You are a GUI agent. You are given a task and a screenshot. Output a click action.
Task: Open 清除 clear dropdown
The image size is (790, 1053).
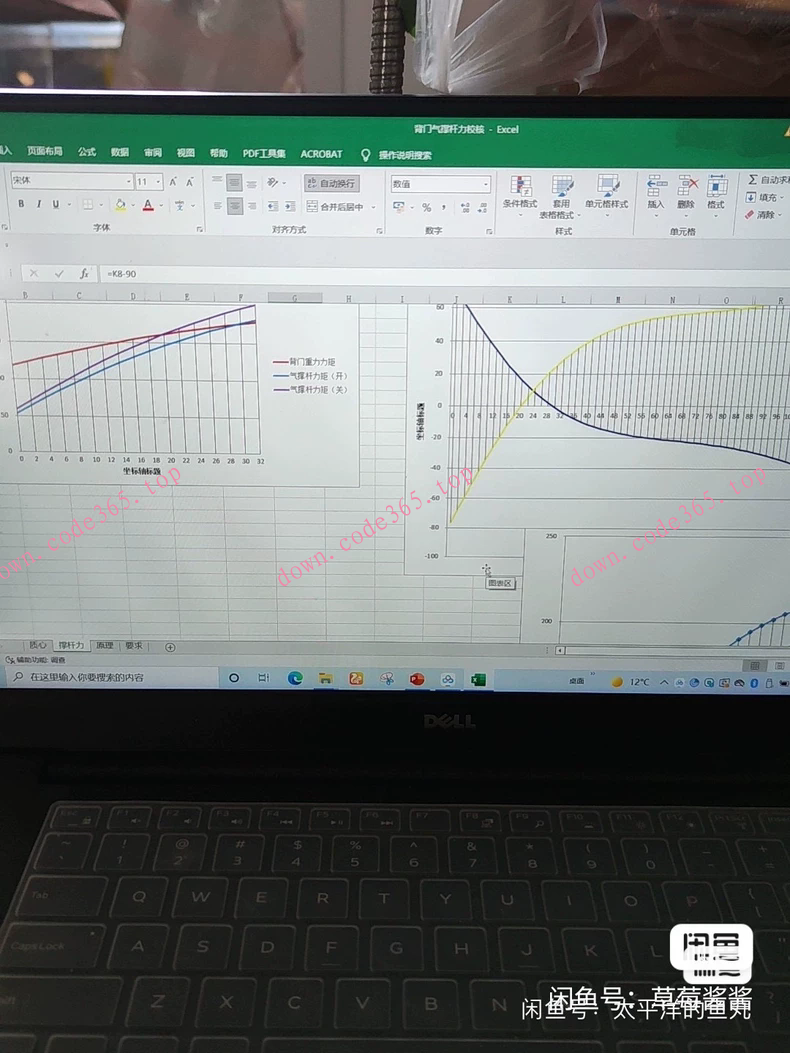762,215
